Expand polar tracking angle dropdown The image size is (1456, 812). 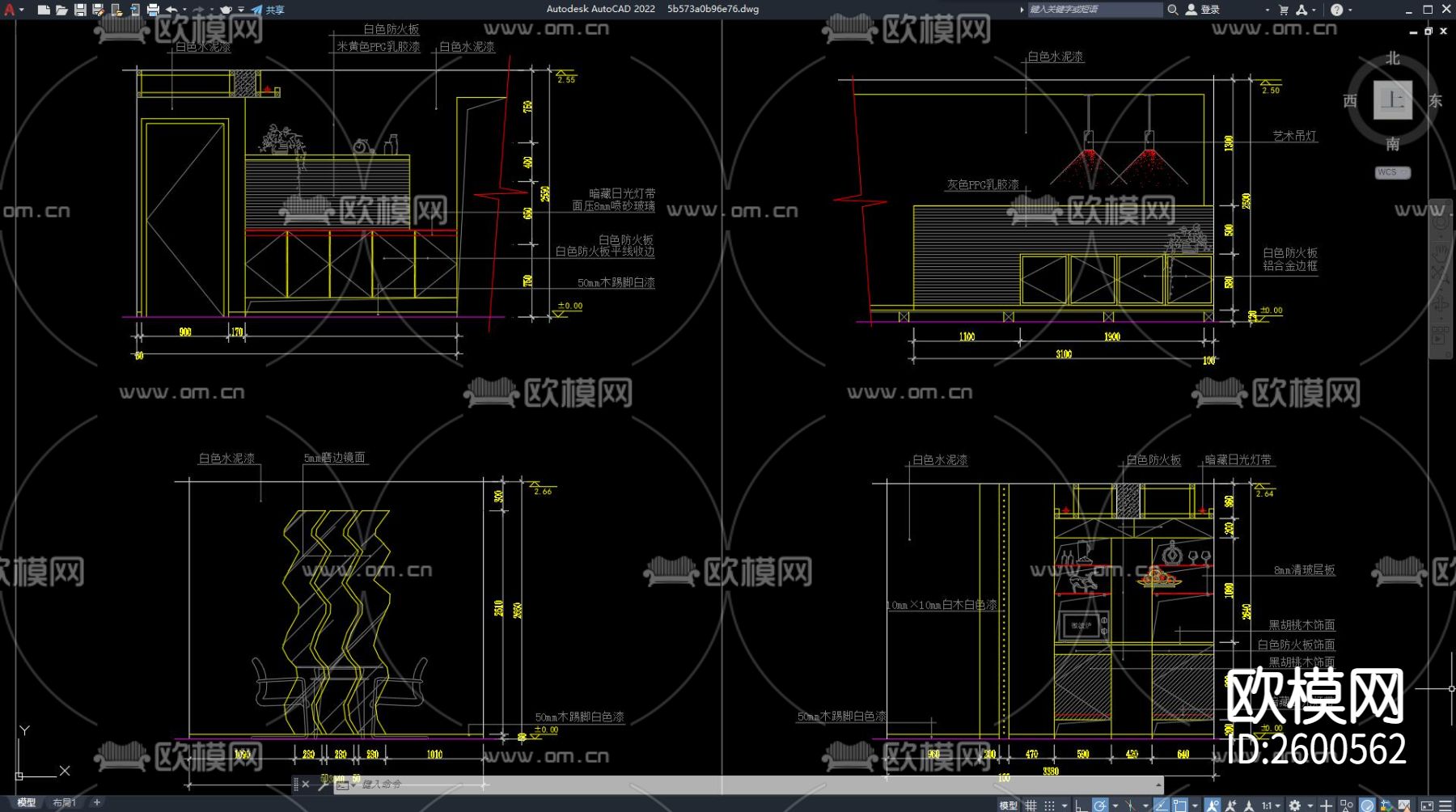coord(1115,806)
